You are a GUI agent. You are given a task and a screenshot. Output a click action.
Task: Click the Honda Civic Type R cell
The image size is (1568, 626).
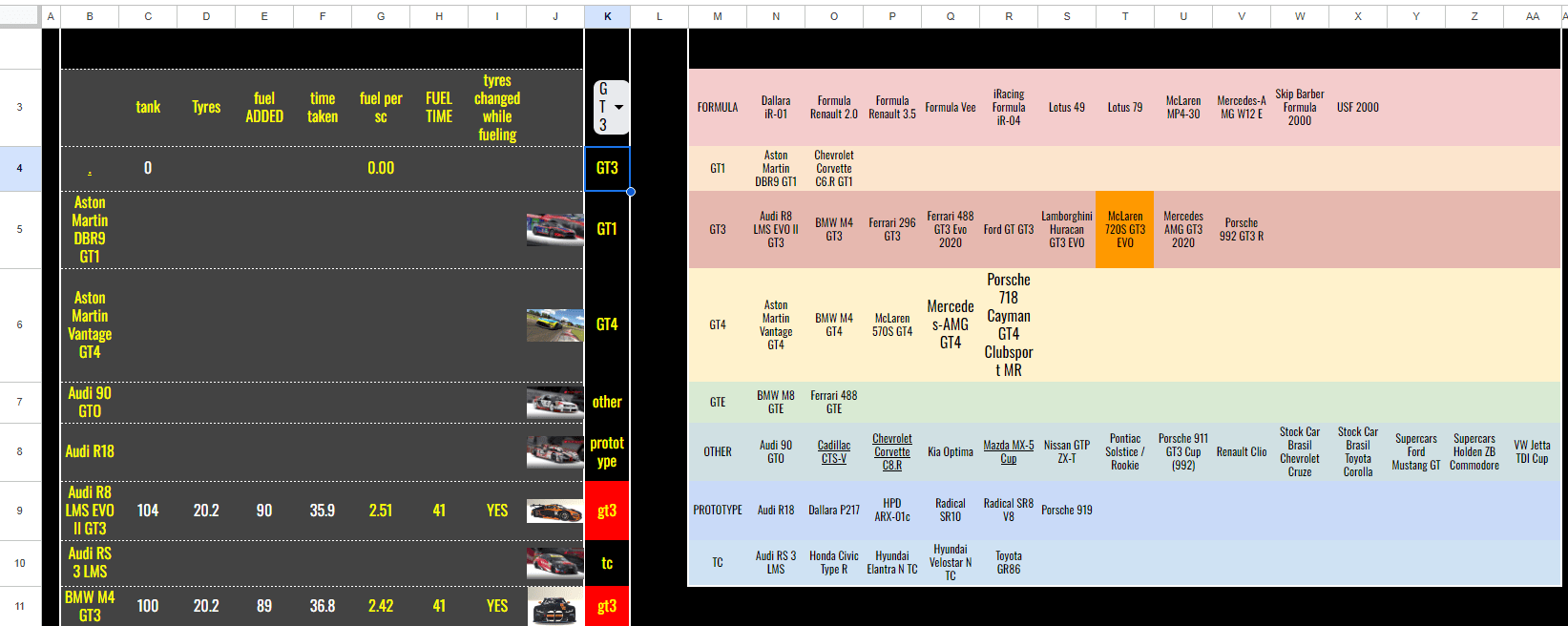(x=834, y=563)
